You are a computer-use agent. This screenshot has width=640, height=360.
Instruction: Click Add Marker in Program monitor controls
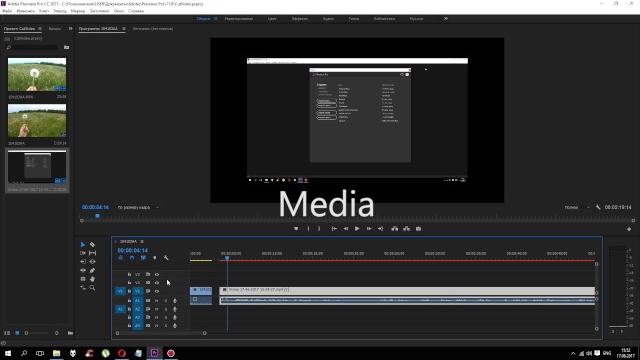296,229
